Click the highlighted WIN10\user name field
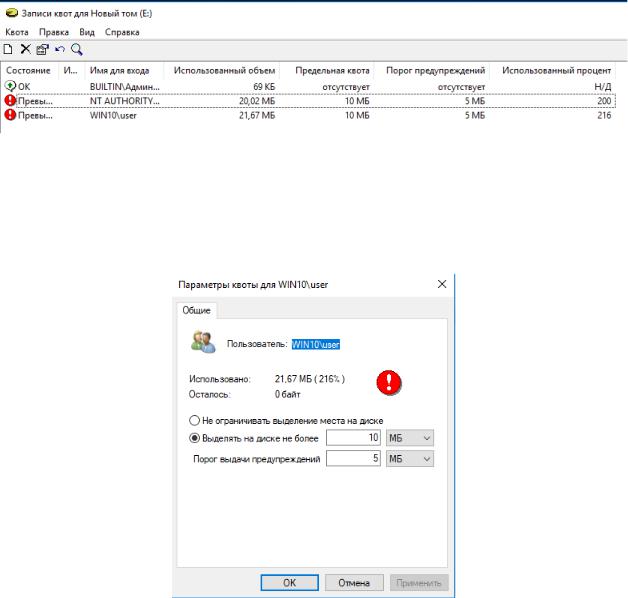628x598 pixels. click(316, 344)
